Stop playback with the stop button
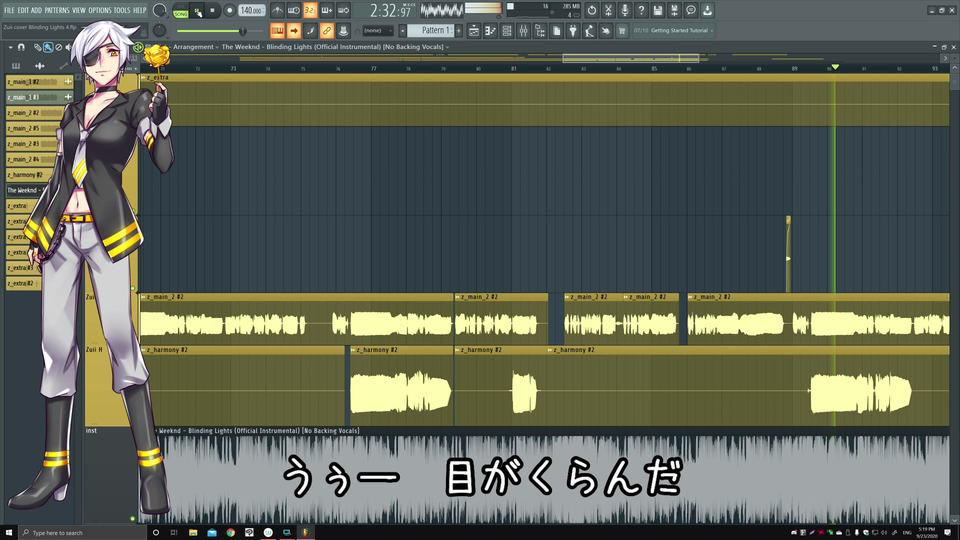 tap(212, 10)
